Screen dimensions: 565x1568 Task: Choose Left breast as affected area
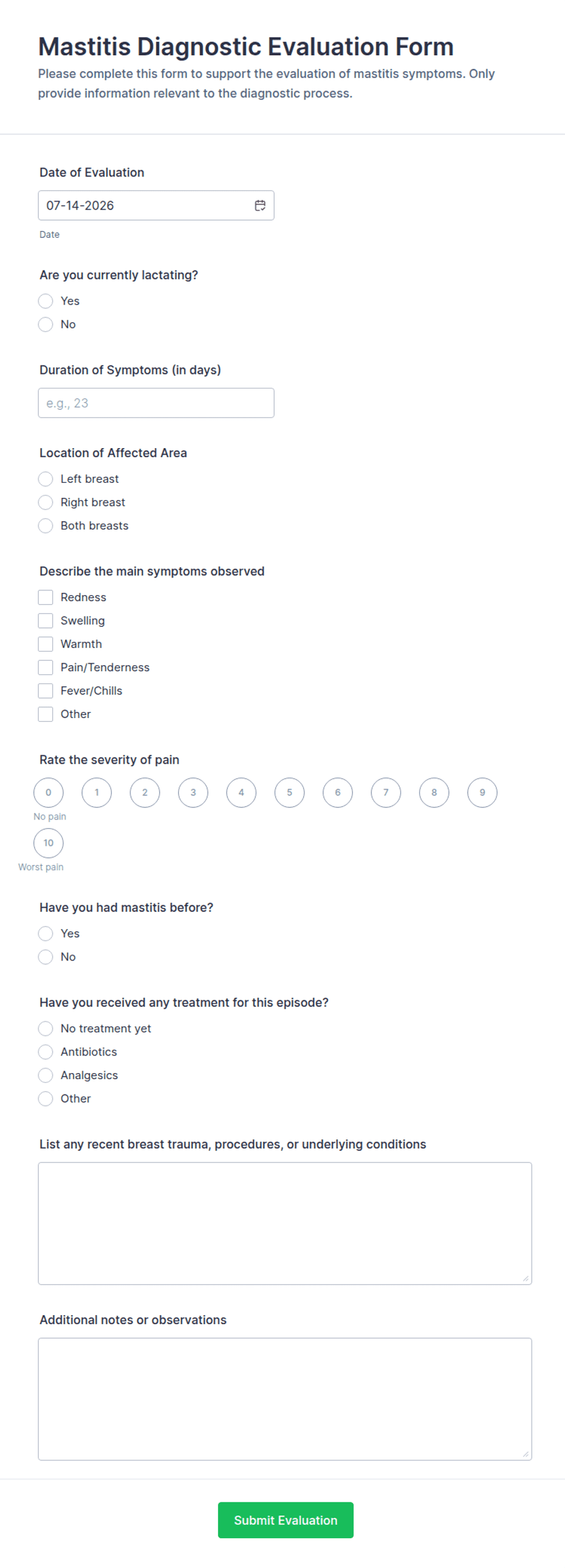(46, 479)
